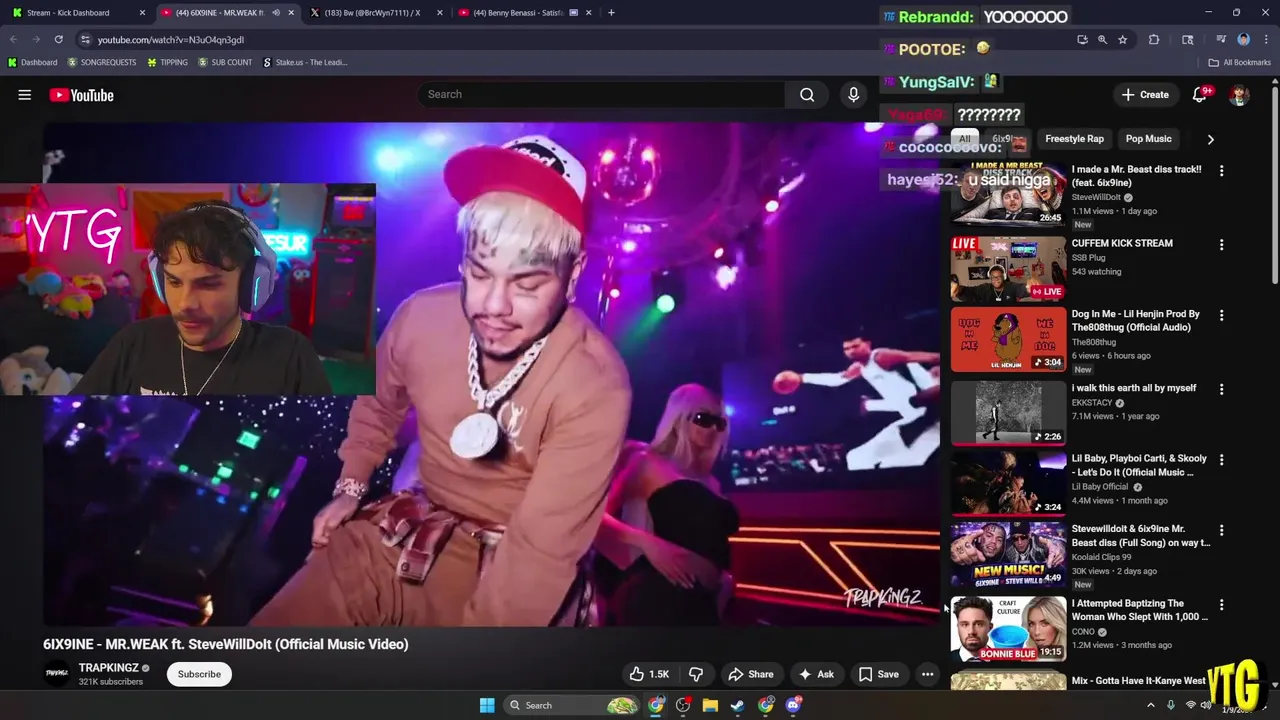Open a new browser tab

click(x=611, y=13)
